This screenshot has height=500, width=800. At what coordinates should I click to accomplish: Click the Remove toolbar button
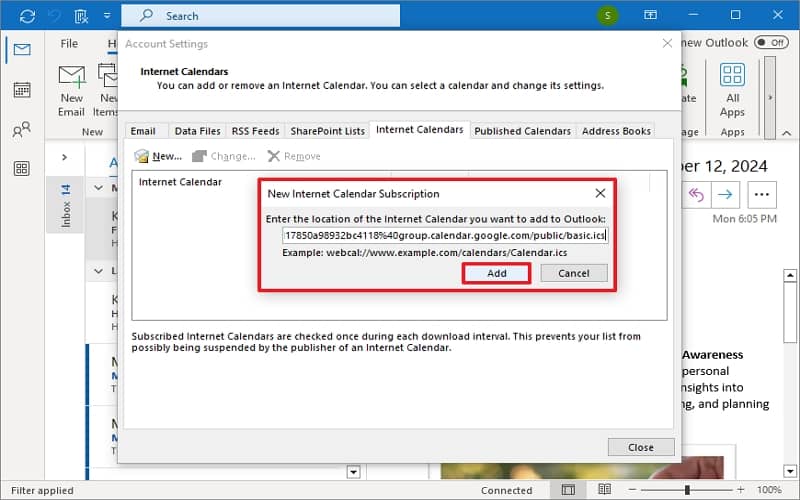click(294, 156)
